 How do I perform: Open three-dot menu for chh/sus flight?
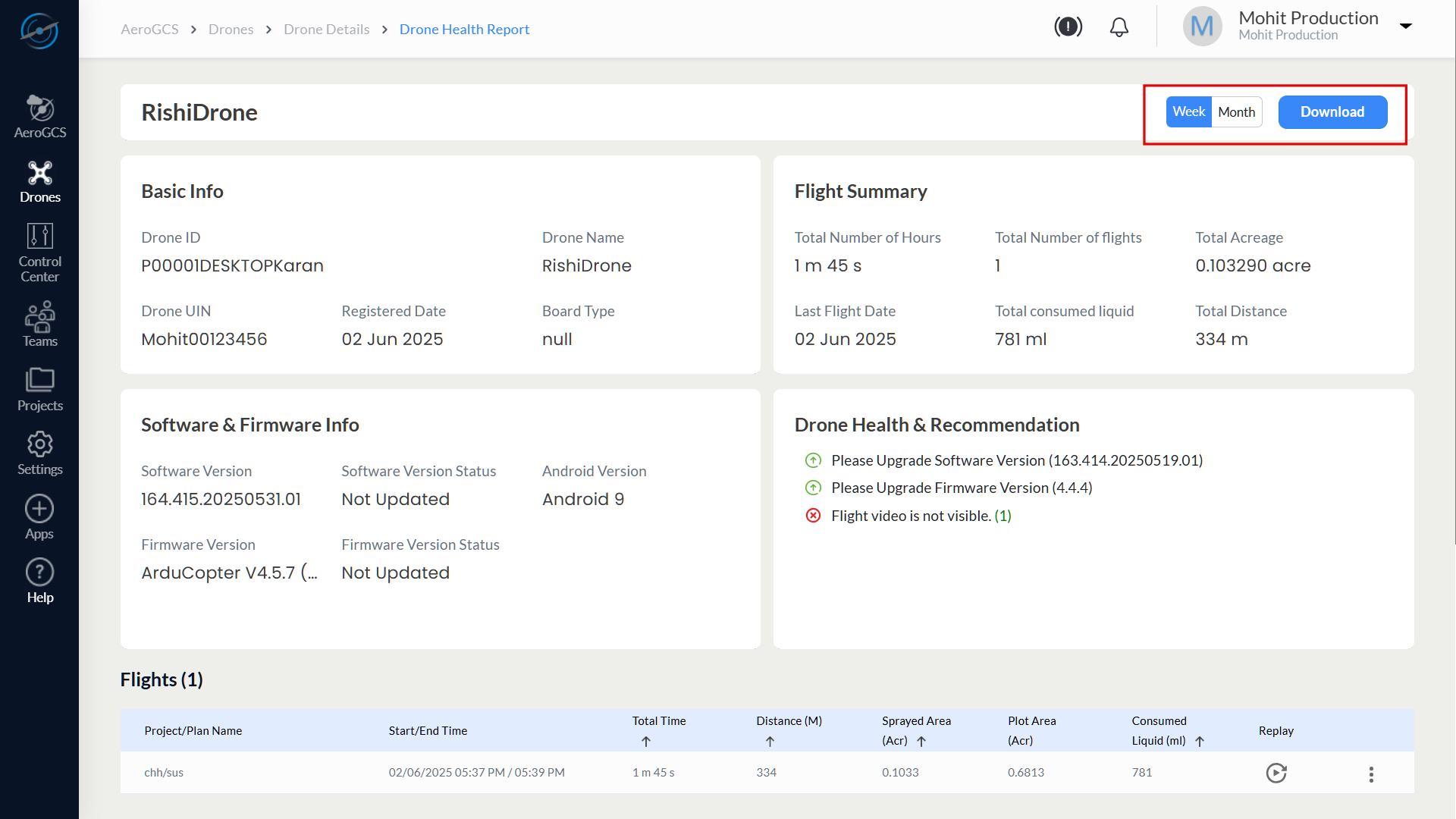1371,773
